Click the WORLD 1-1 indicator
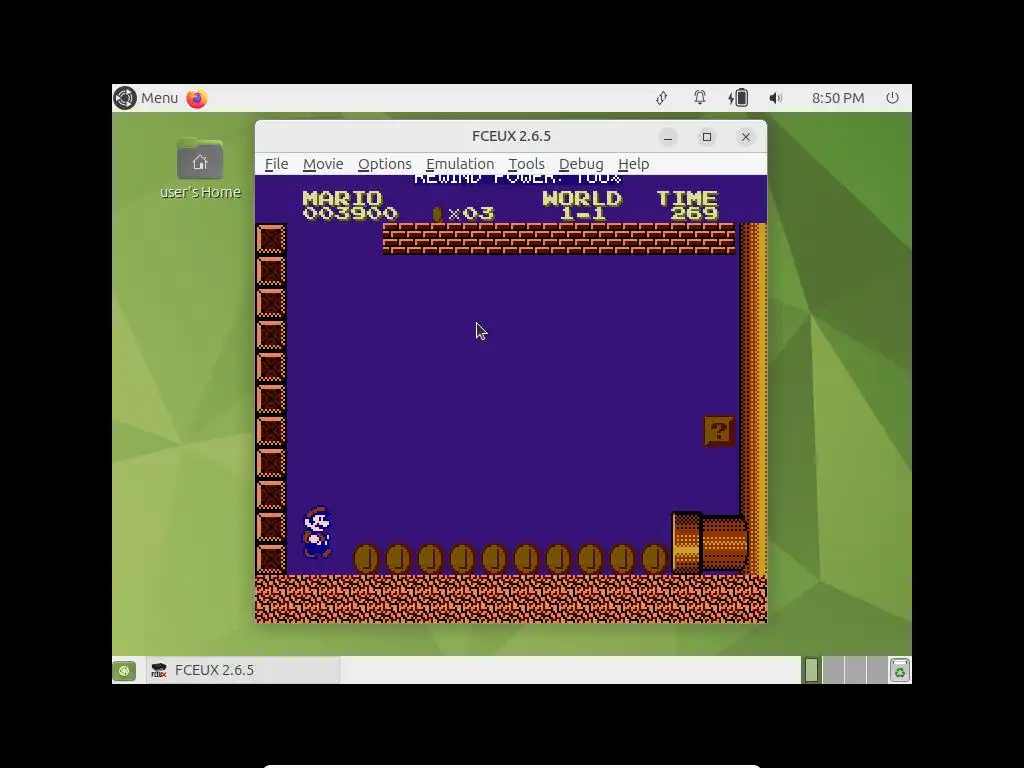 pos(582,206)
